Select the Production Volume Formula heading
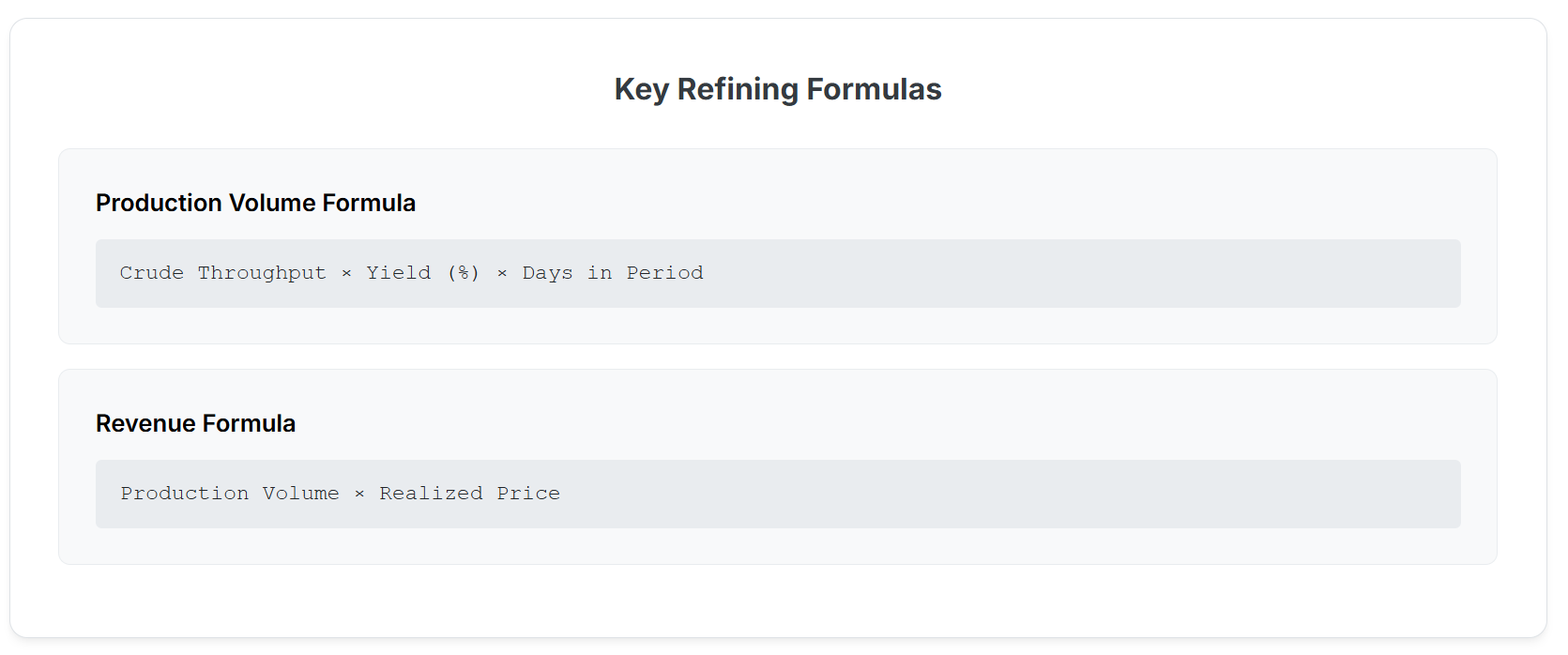Viewport: 1568px width, 655px height. 255,203
